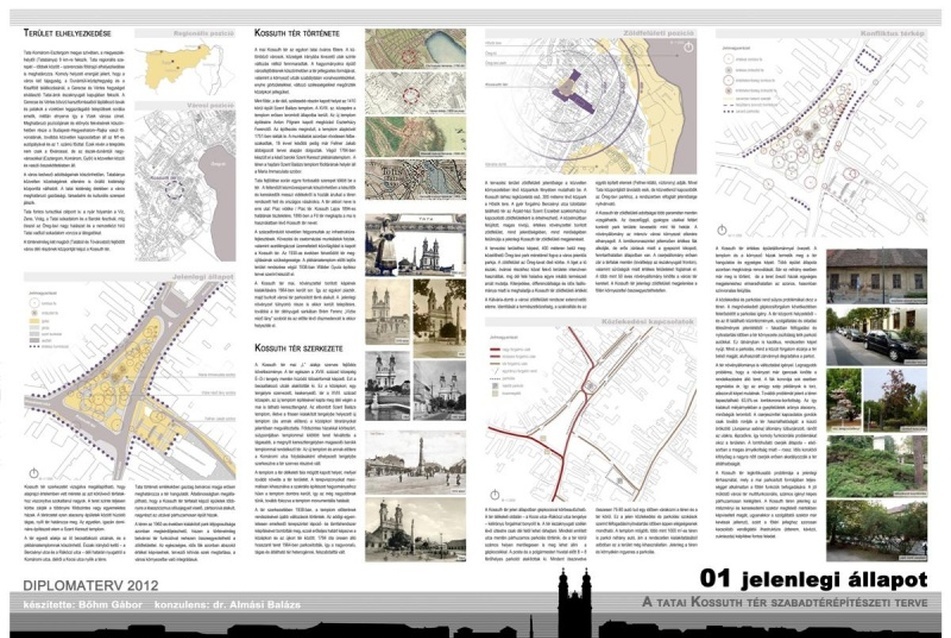Click the north arrow on the Jelenlegi állapot map

coord(34,473)
